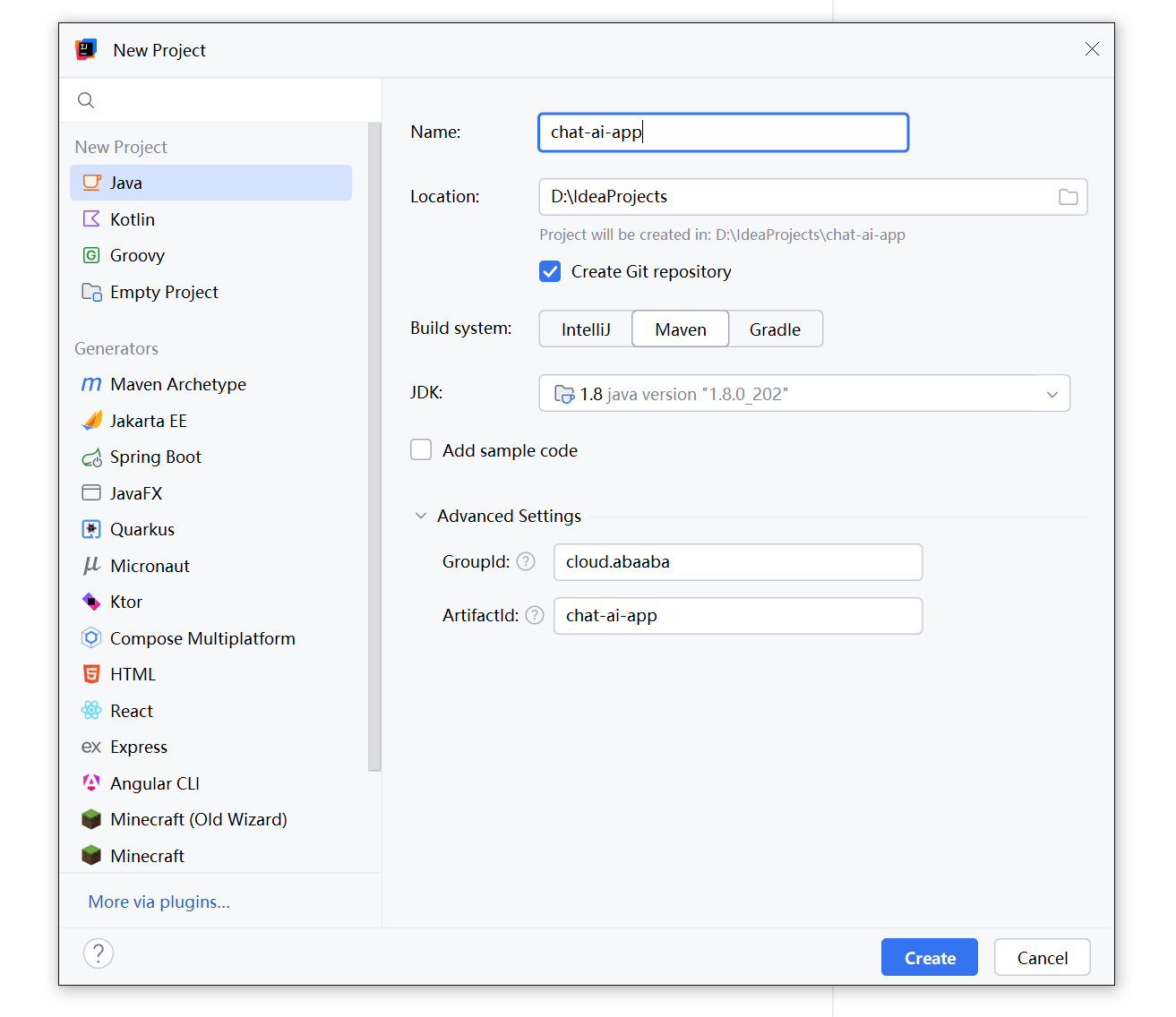
Task: Click the Express generator icon
Action: point(91,747)
